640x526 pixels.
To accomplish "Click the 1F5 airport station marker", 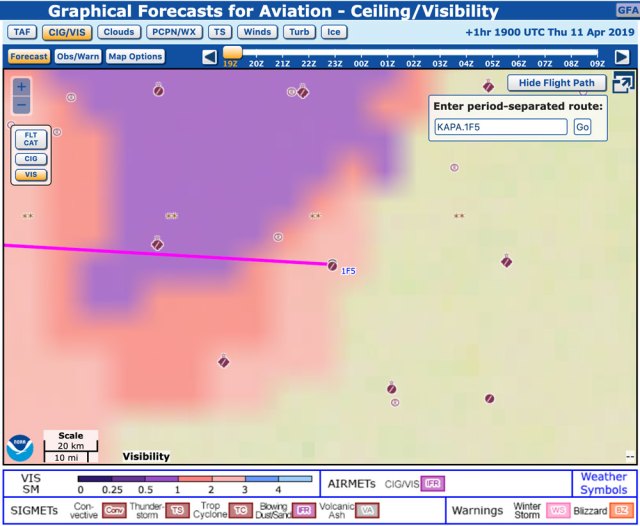I will pos(332,266).
